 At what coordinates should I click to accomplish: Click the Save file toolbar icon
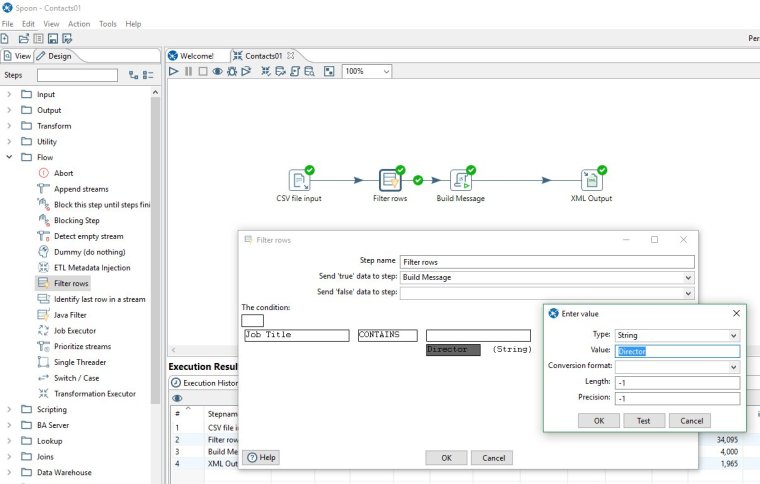point(53,39)
